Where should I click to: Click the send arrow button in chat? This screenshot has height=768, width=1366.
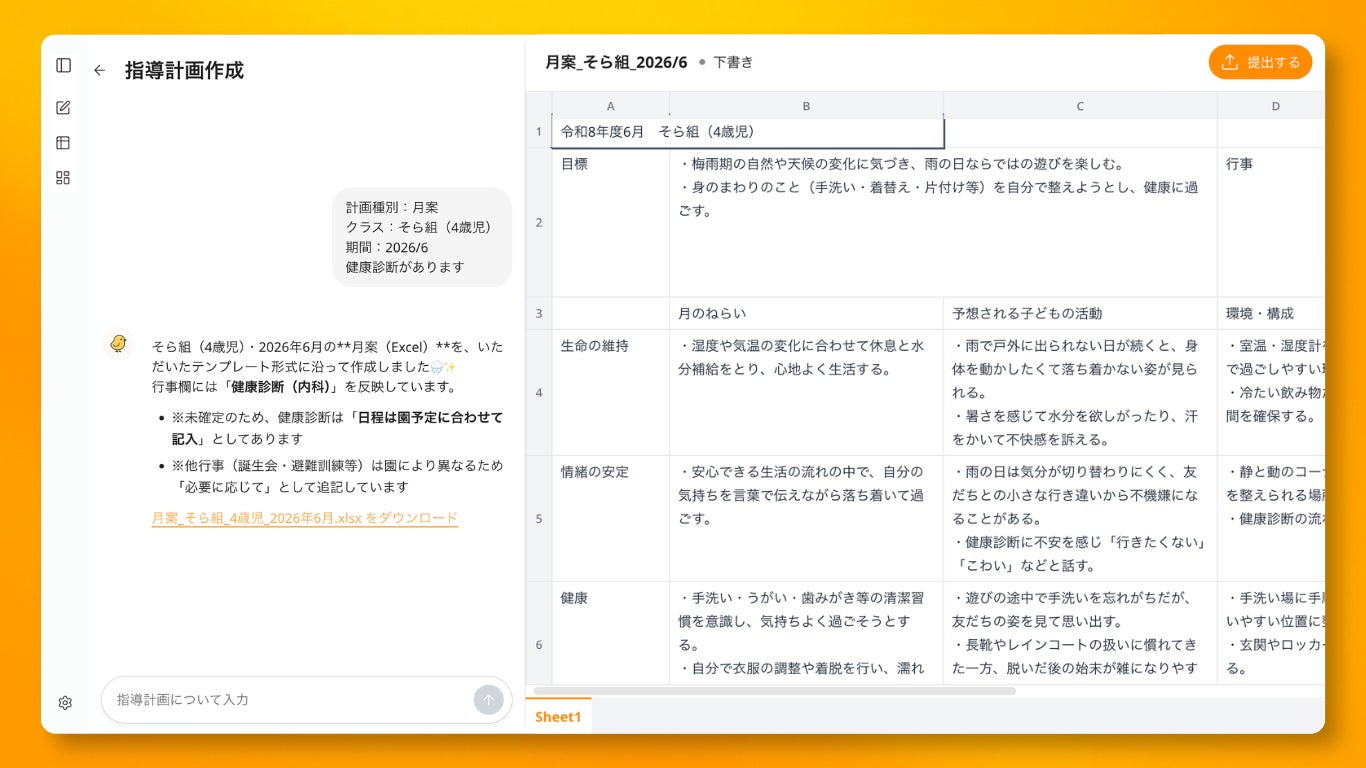coord(488,700)
